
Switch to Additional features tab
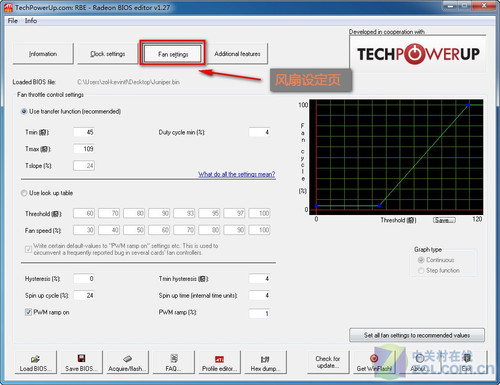[237, 54]
